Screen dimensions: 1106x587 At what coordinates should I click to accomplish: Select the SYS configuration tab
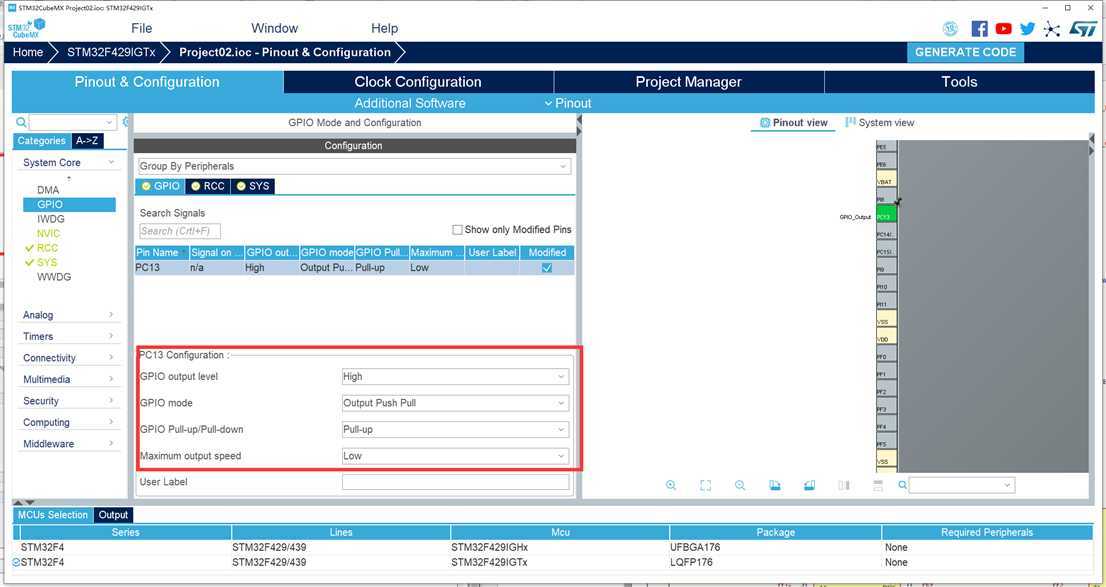(x=253, y=186)
